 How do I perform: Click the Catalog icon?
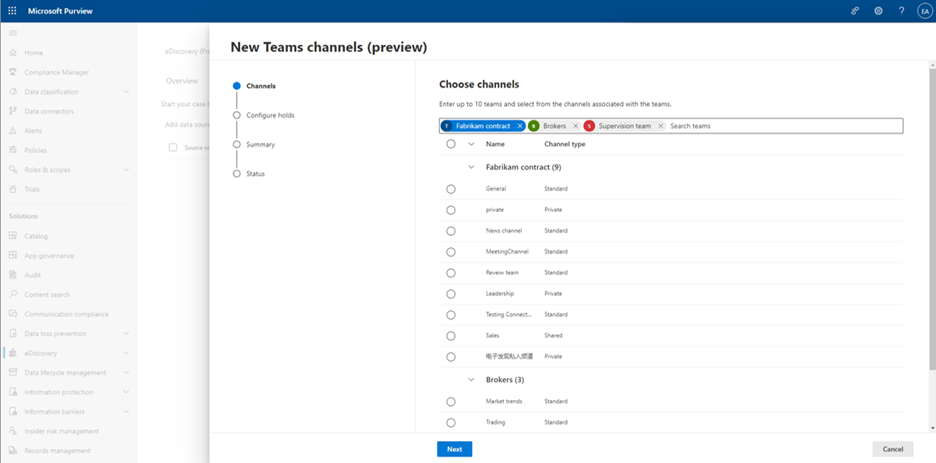pyautogui.click(x=13, y=236)
